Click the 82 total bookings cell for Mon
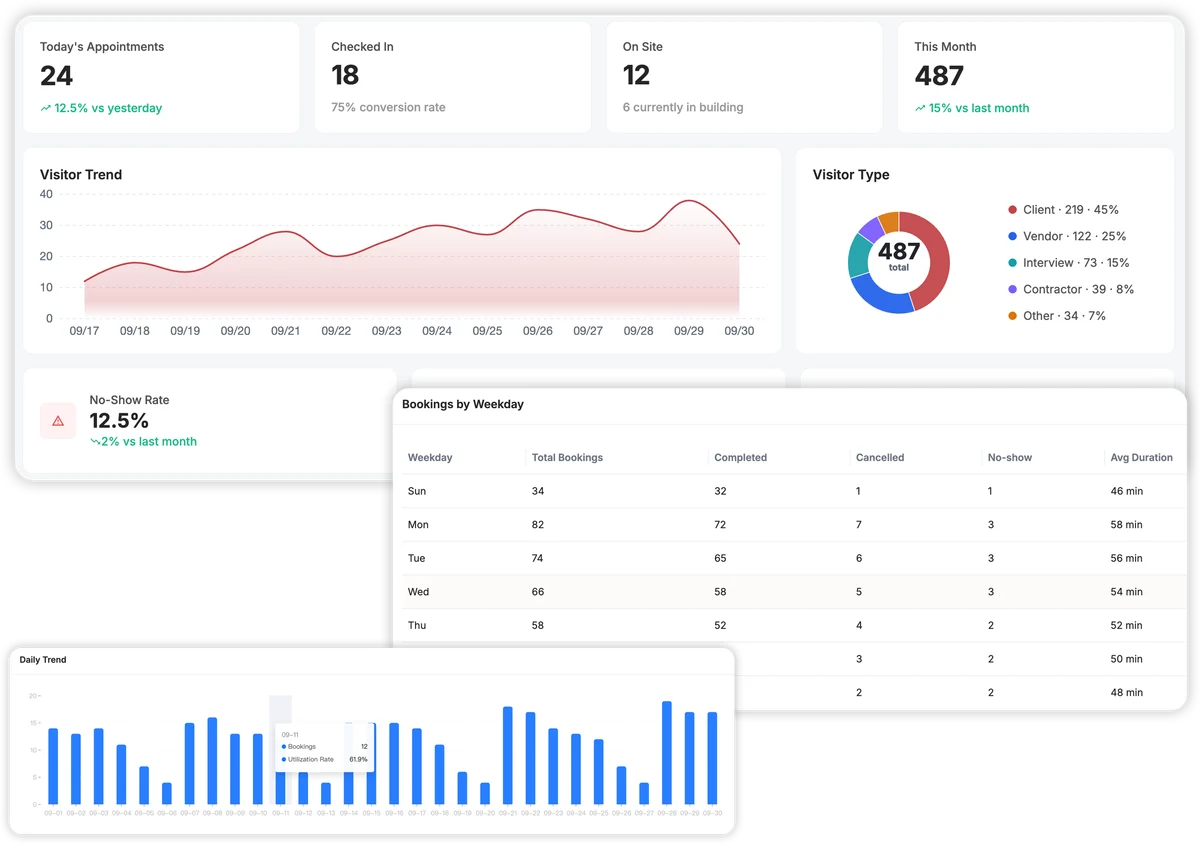This screenshot has height=844, width=1200. tap(538, 524)
